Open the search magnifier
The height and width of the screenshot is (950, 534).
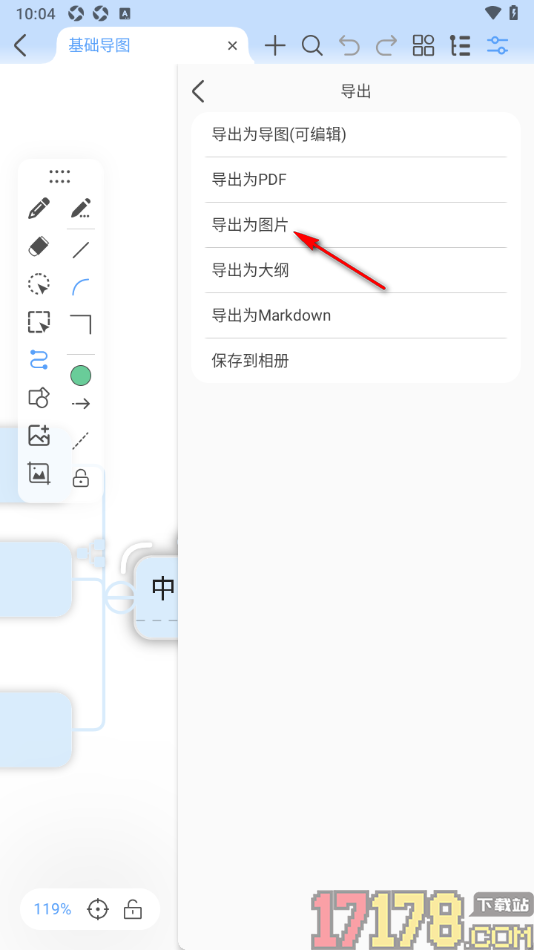312,45
